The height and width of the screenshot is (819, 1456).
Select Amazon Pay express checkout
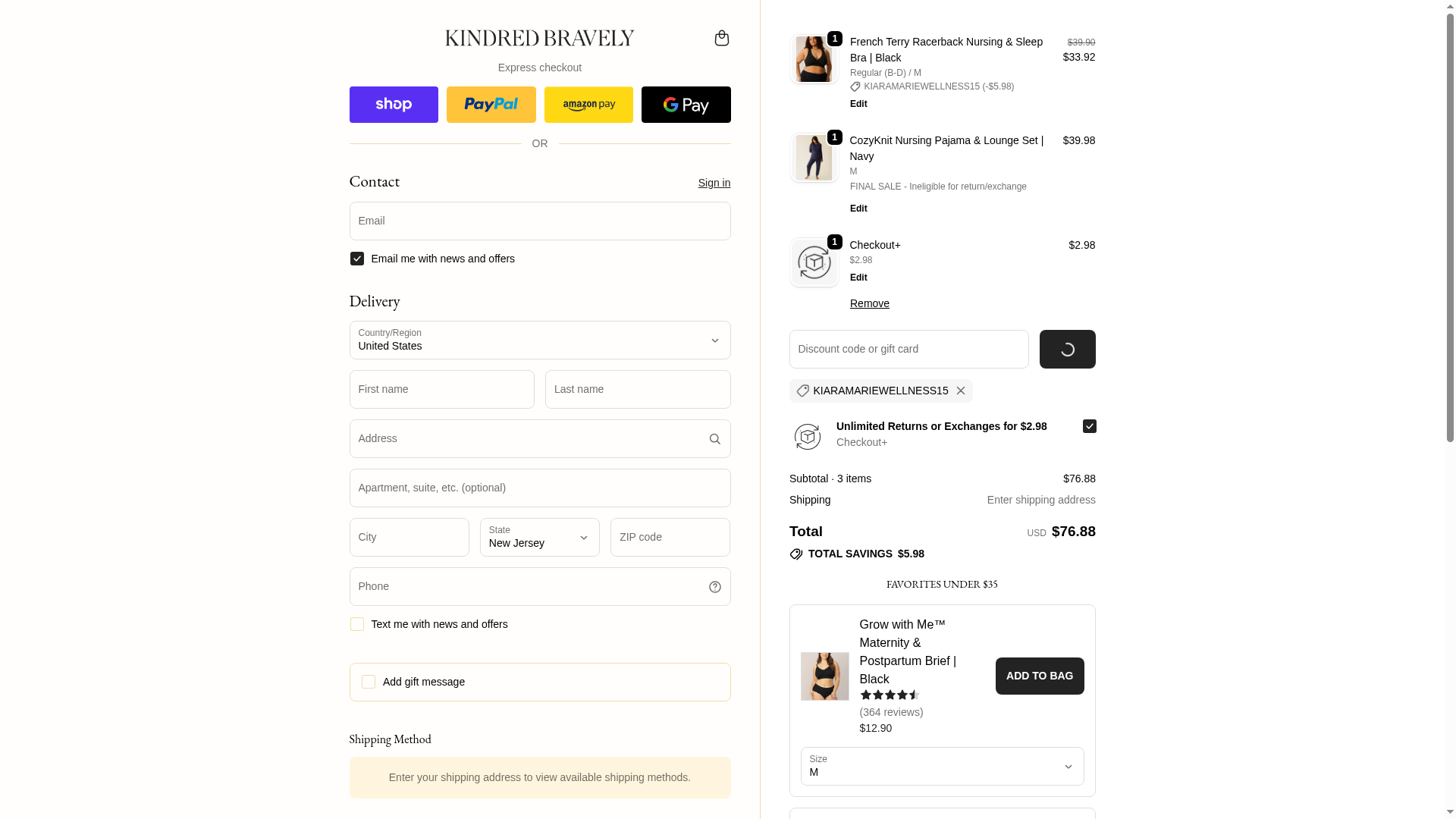point(588,105)
